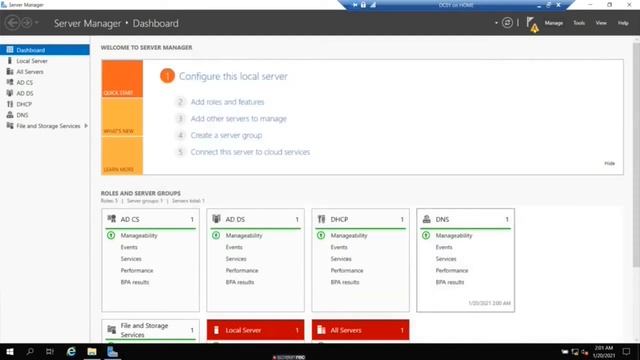Open the Learn More tile
This screenshot has width=640, height=360.
(122, 156)
